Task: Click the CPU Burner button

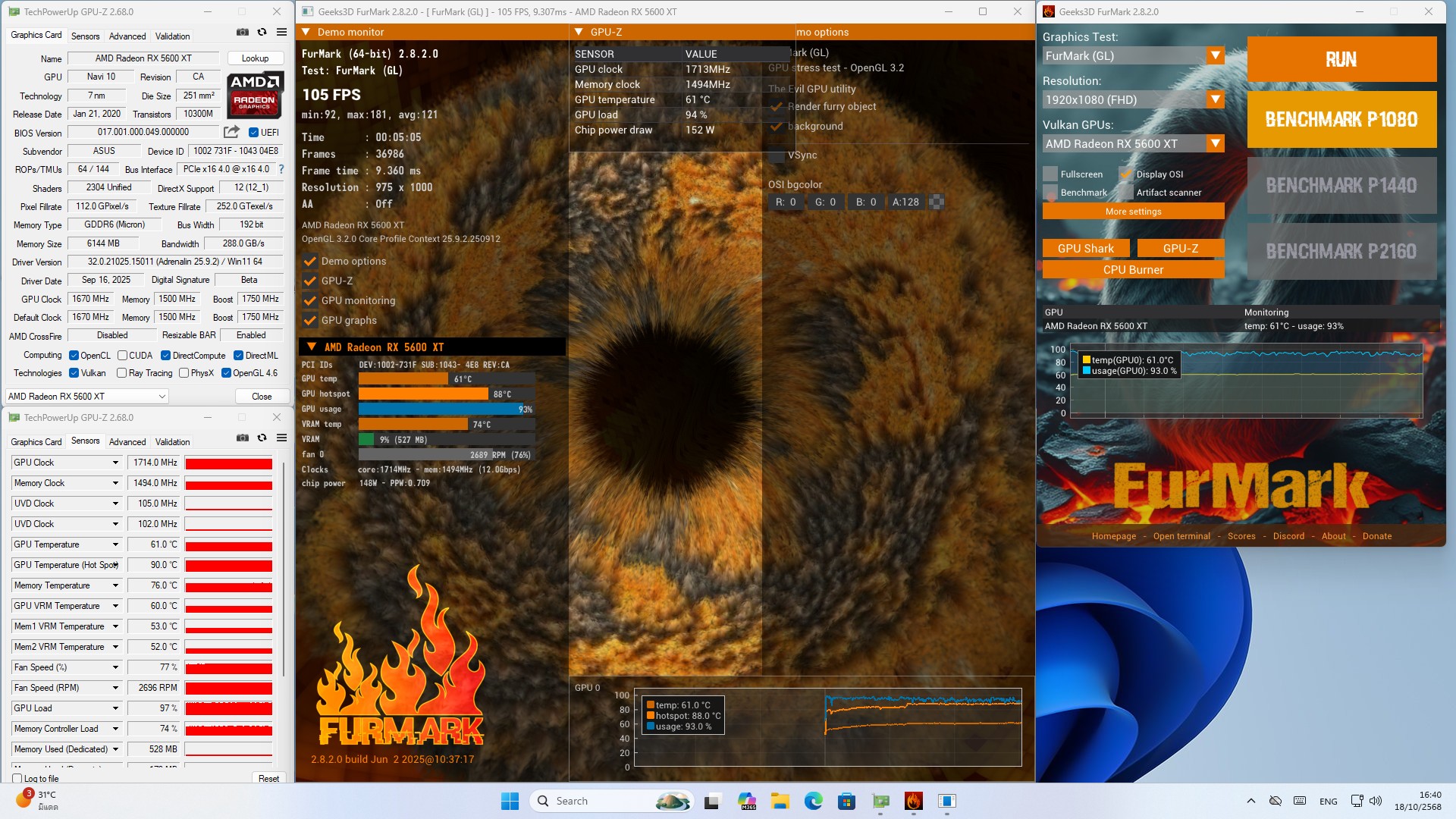Action: (1133, 270)
